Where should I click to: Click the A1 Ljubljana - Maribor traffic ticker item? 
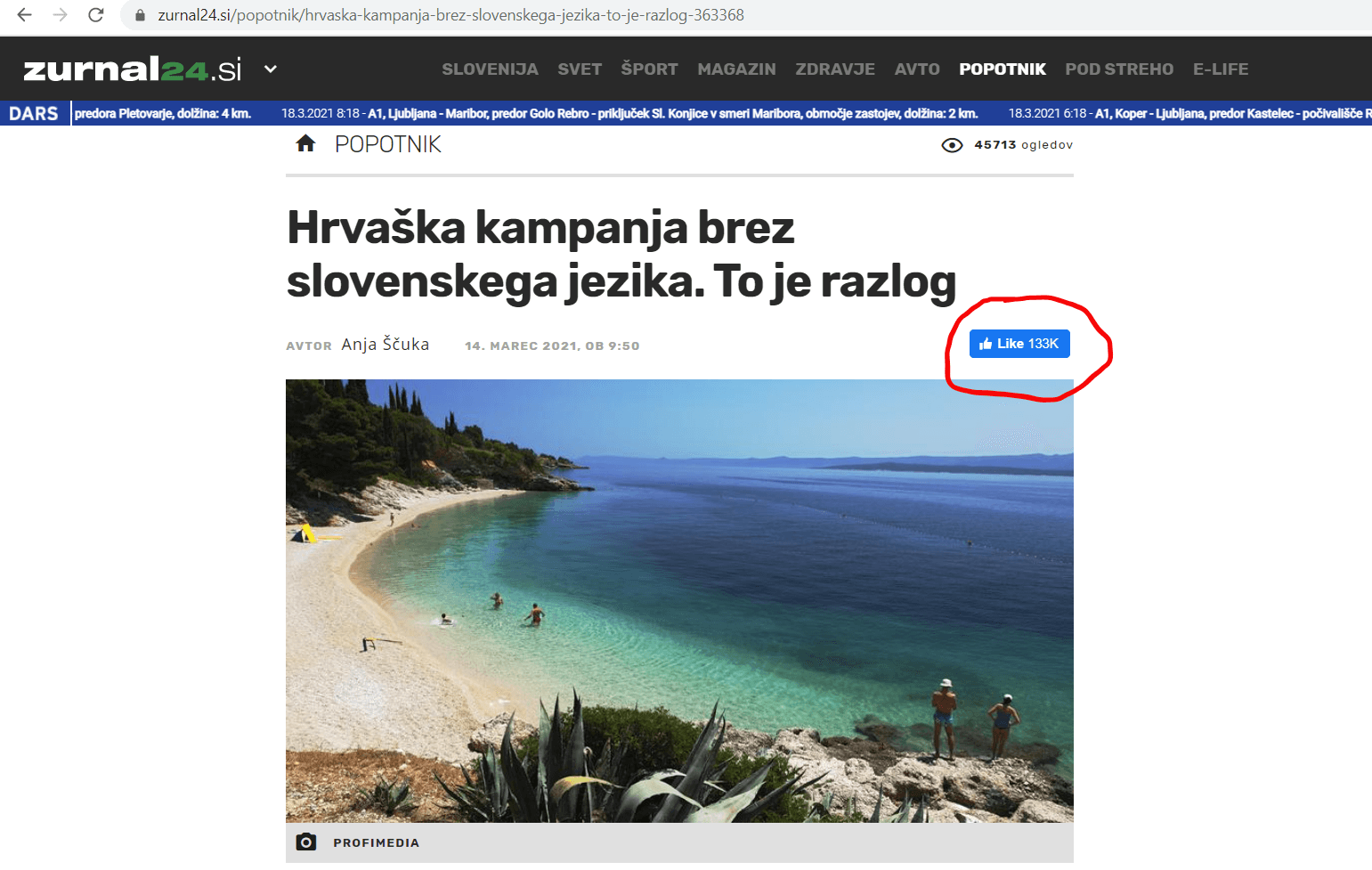629,113
